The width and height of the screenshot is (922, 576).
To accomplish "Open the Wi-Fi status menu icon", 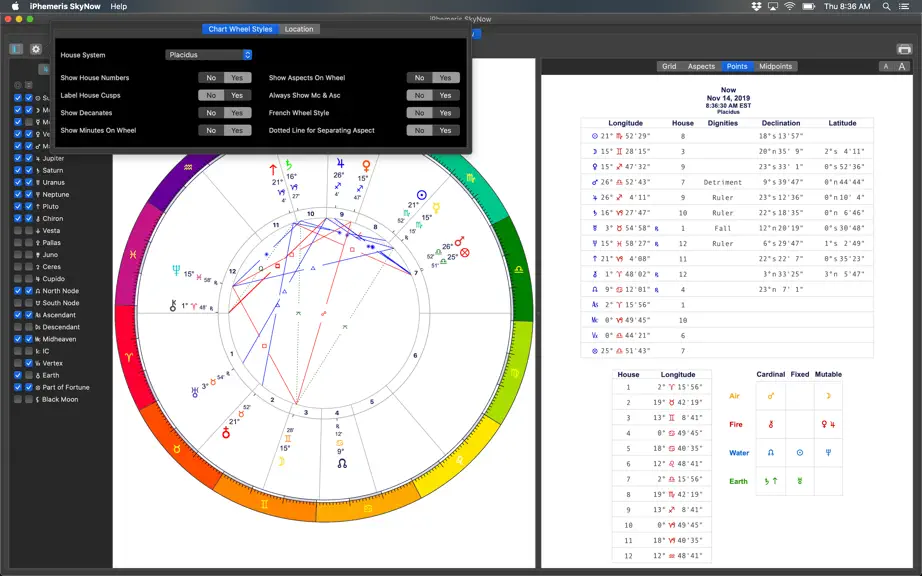I will click(790, 6).
